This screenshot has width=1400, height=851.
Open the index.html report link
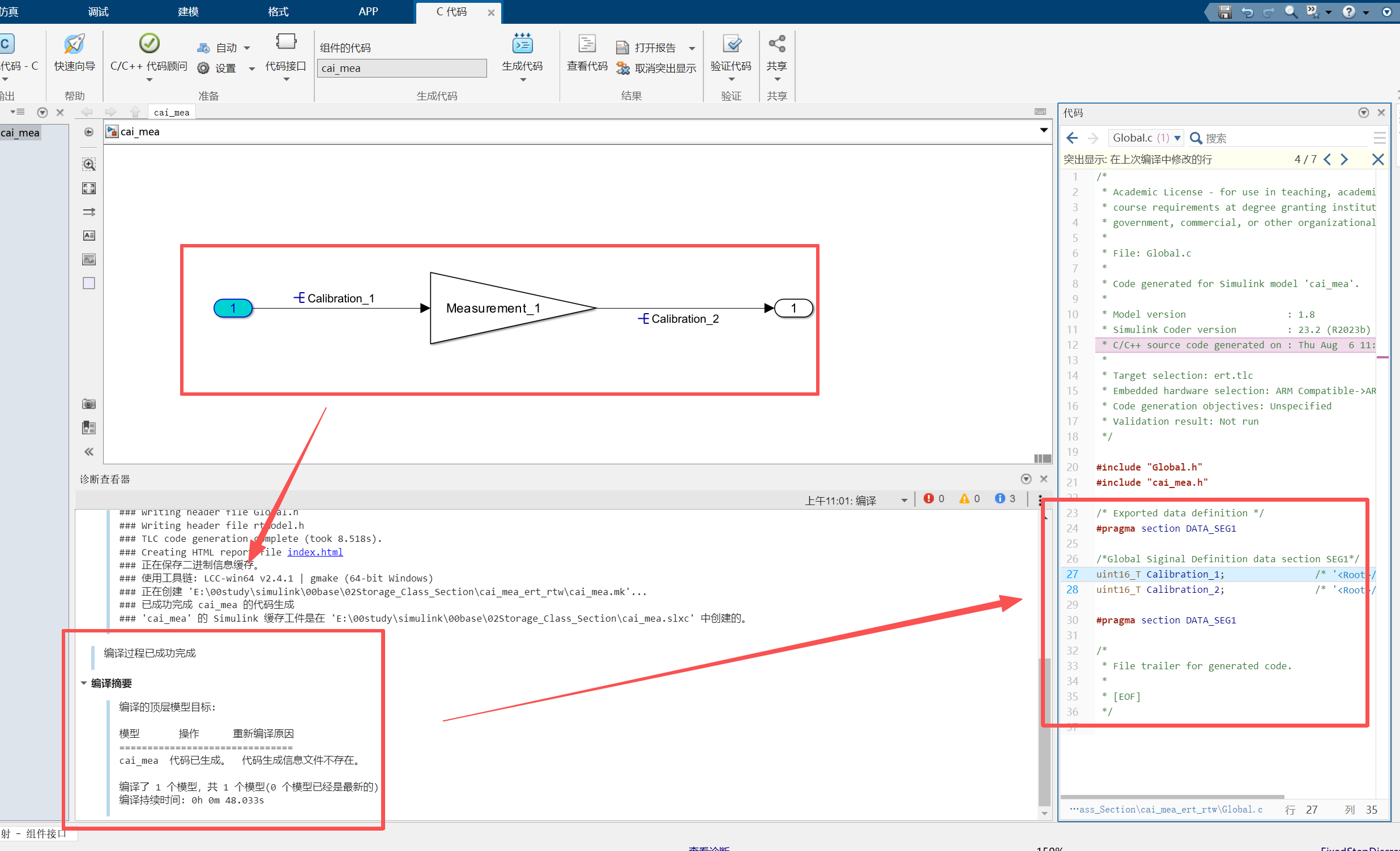tap(315, 551)
